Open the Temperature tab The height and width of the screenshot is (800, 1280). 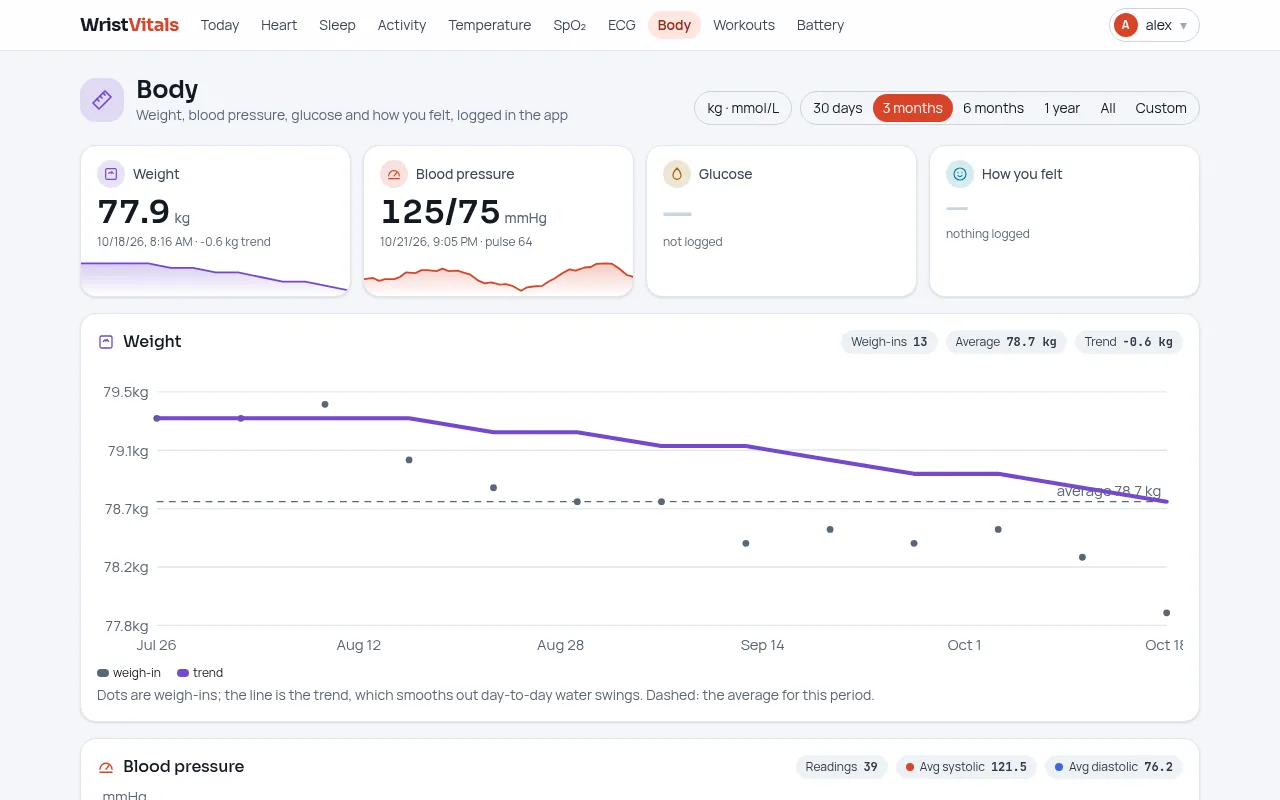tap(490, 25)
